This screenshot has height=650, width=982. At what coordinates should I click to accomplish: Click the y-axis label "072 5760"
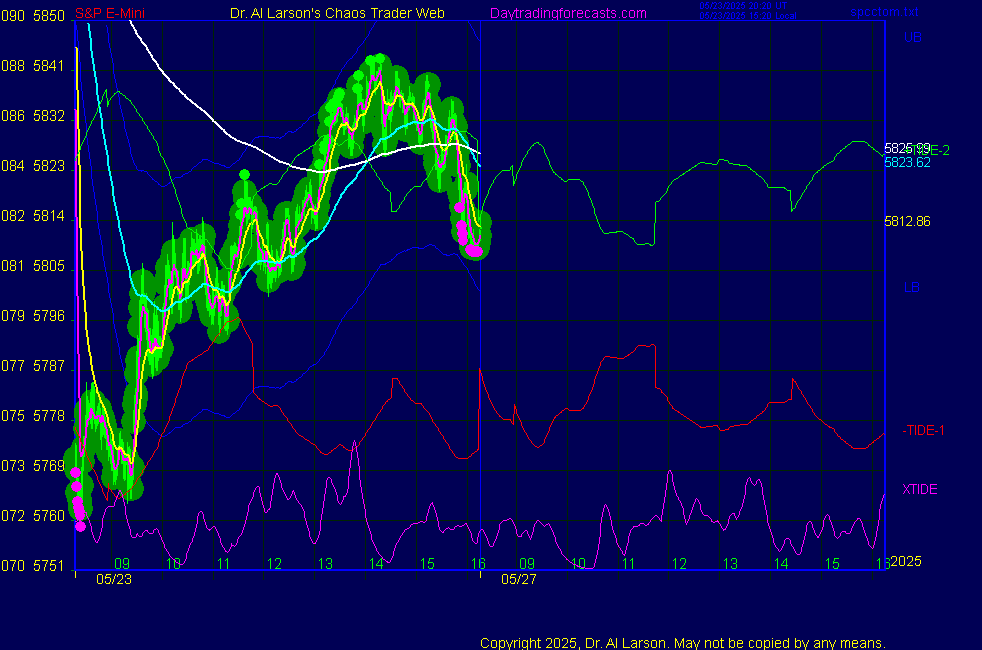[x=33, y=516]
